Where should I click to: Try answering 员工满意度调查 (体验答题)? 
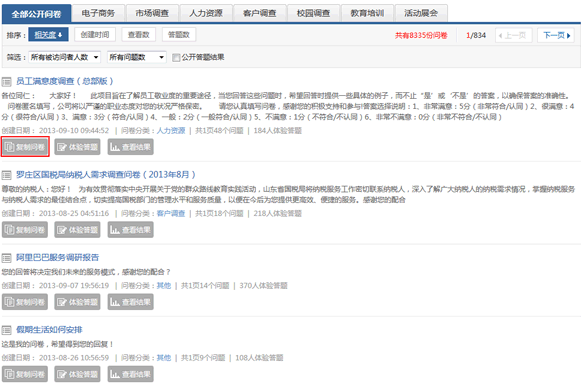pos(77,147)
